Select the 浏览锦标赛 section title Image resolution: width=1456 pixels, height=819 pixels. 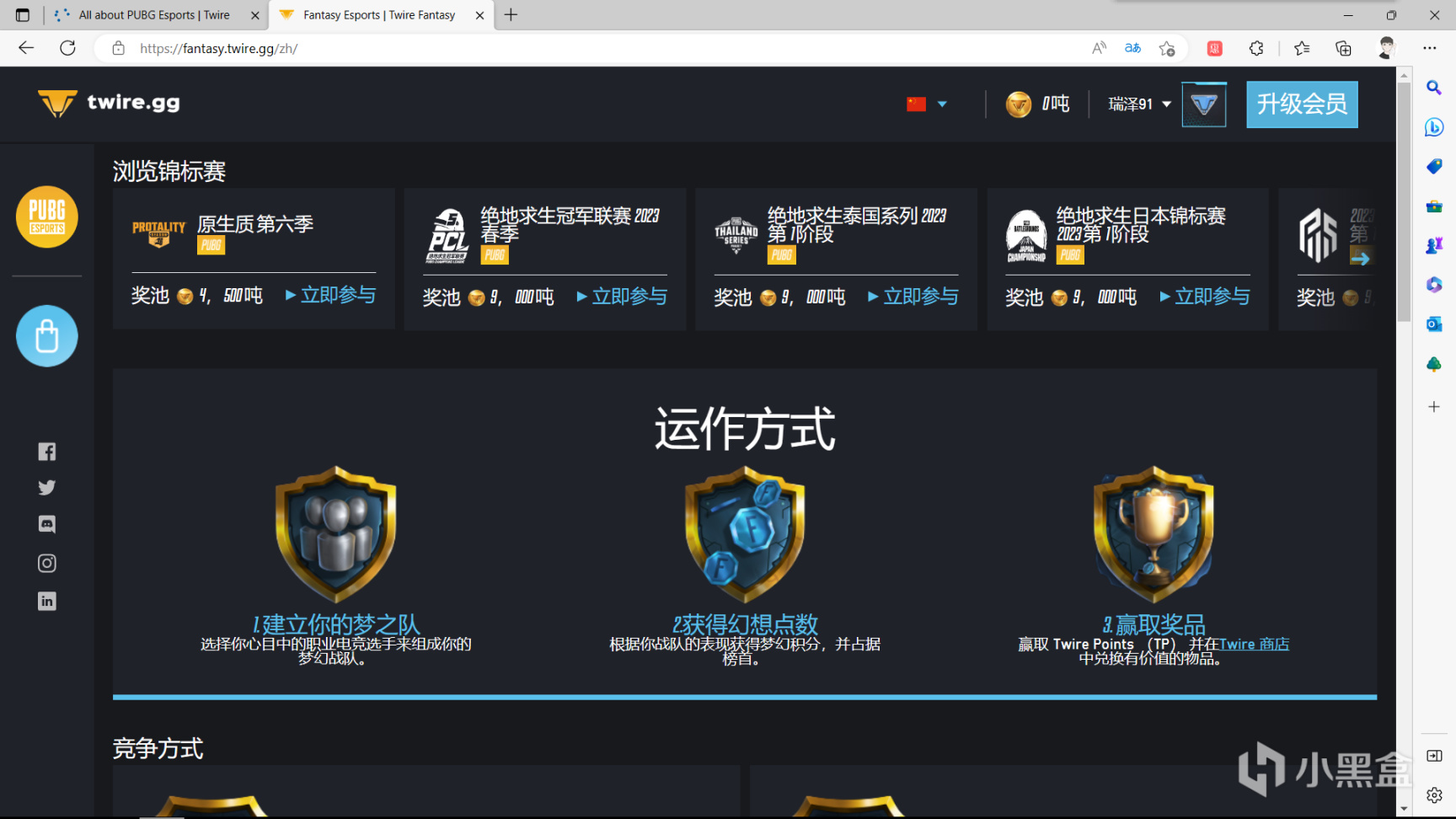coord(169,171)
